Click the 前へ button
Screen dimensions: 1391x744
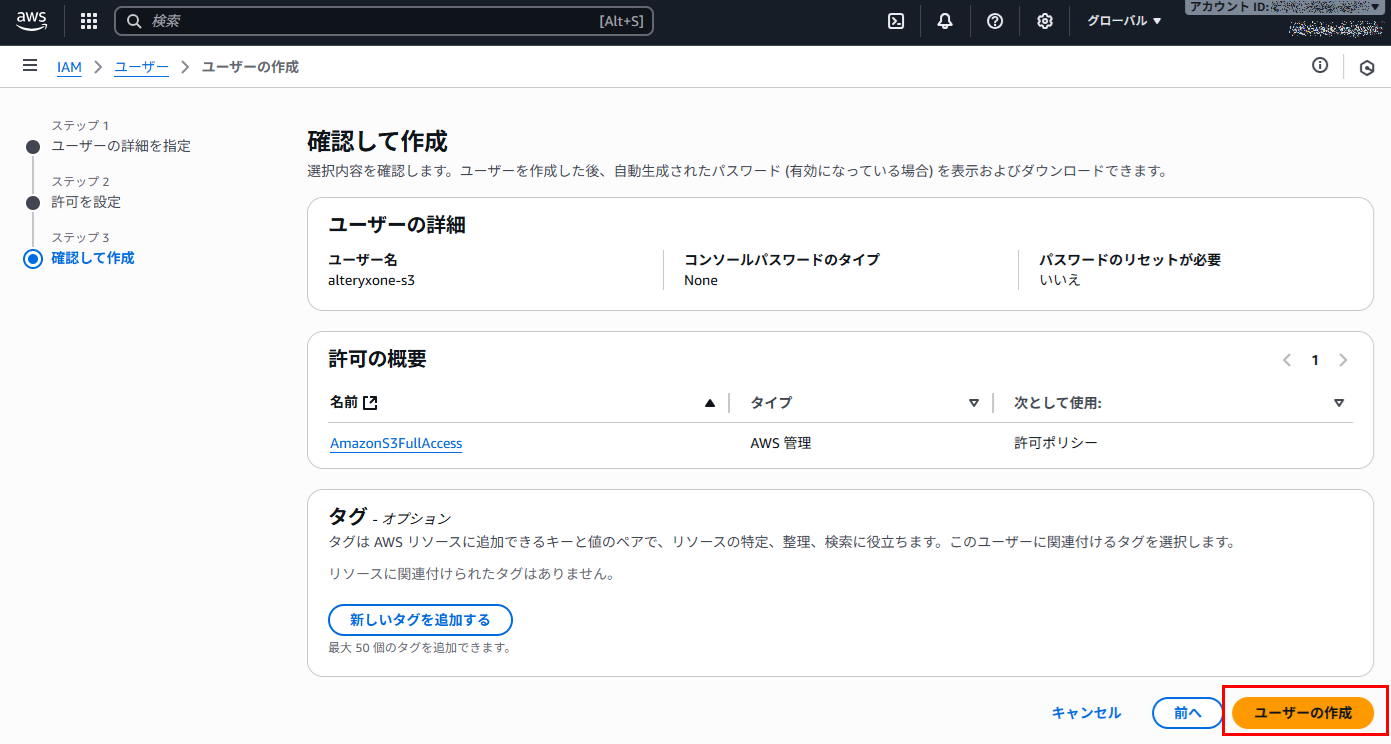pos(1187,713)
